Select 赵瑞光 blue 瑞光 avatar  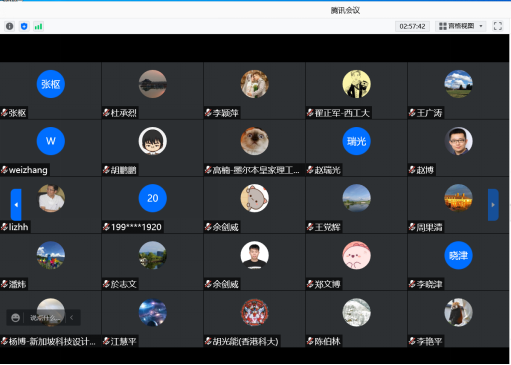357,141
